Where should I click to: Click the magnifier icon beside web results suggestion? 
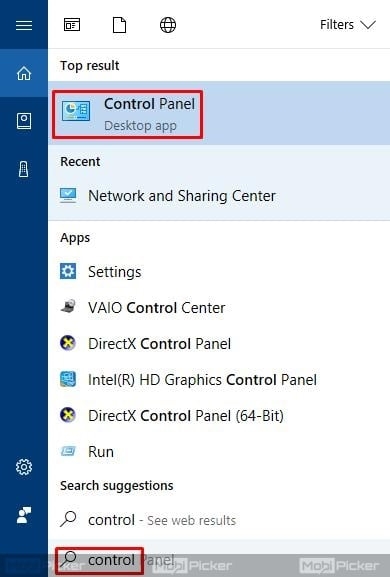68,519
